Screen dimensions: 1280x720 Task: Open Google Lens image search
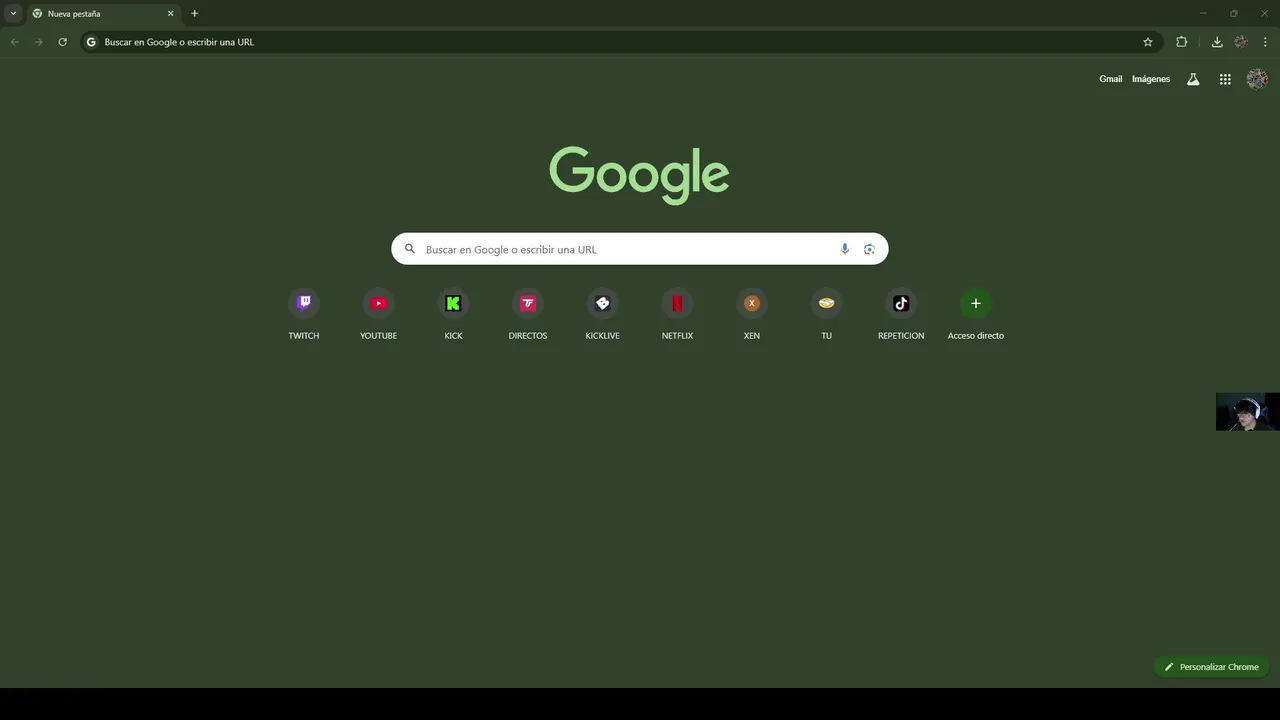(869, 249)
